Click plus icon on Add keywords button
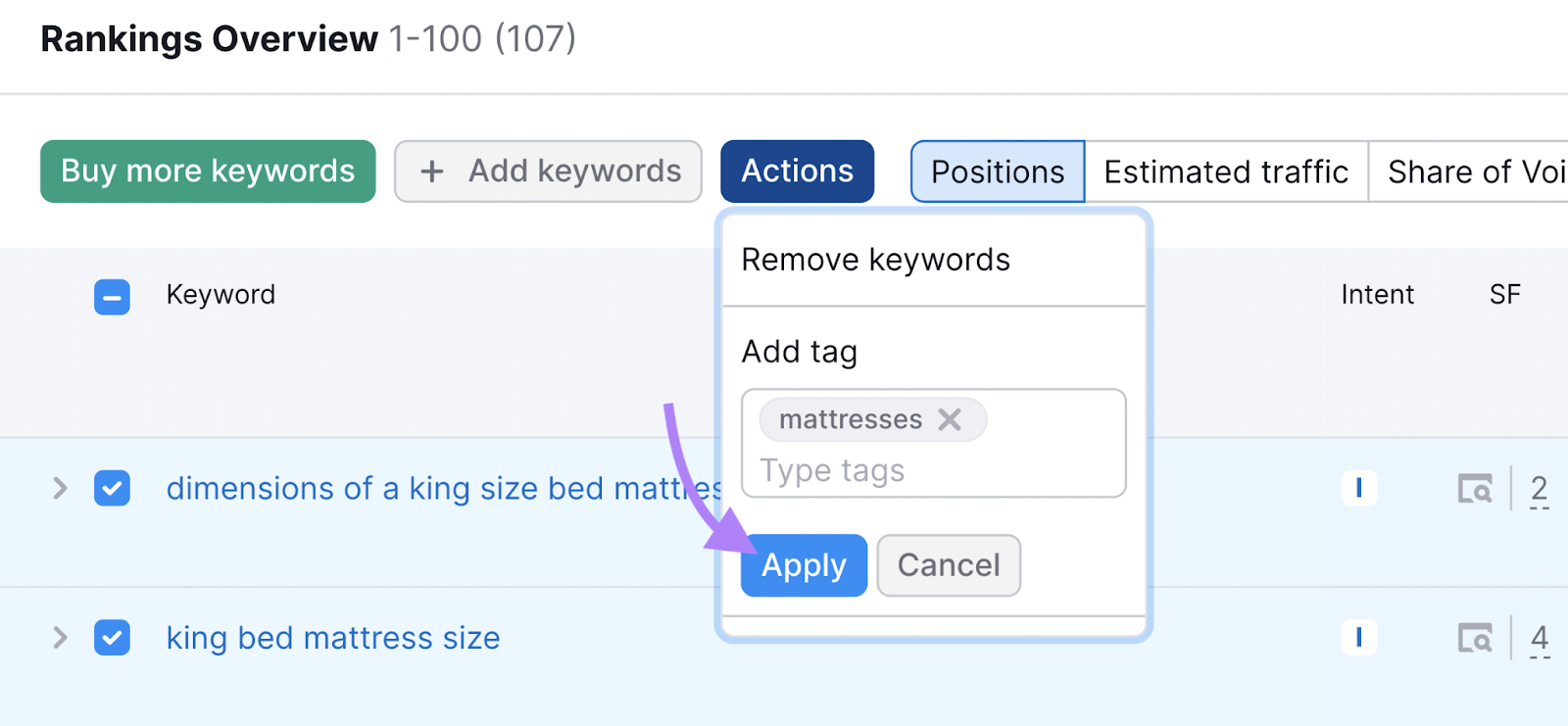The height and width of the screenshot is (726, 1568). tap(431, 171)
